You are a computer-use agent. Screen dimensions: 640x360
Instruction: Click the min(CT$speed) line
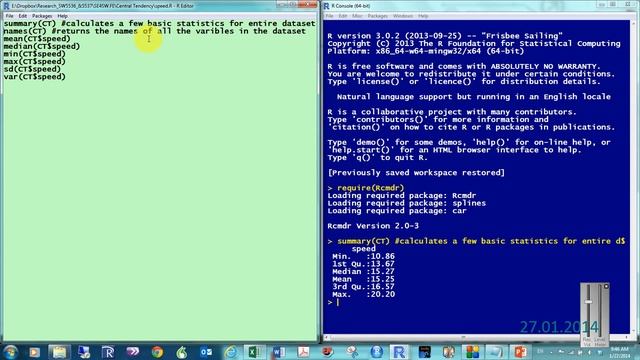pyautogui.click(x=34, y=54)
